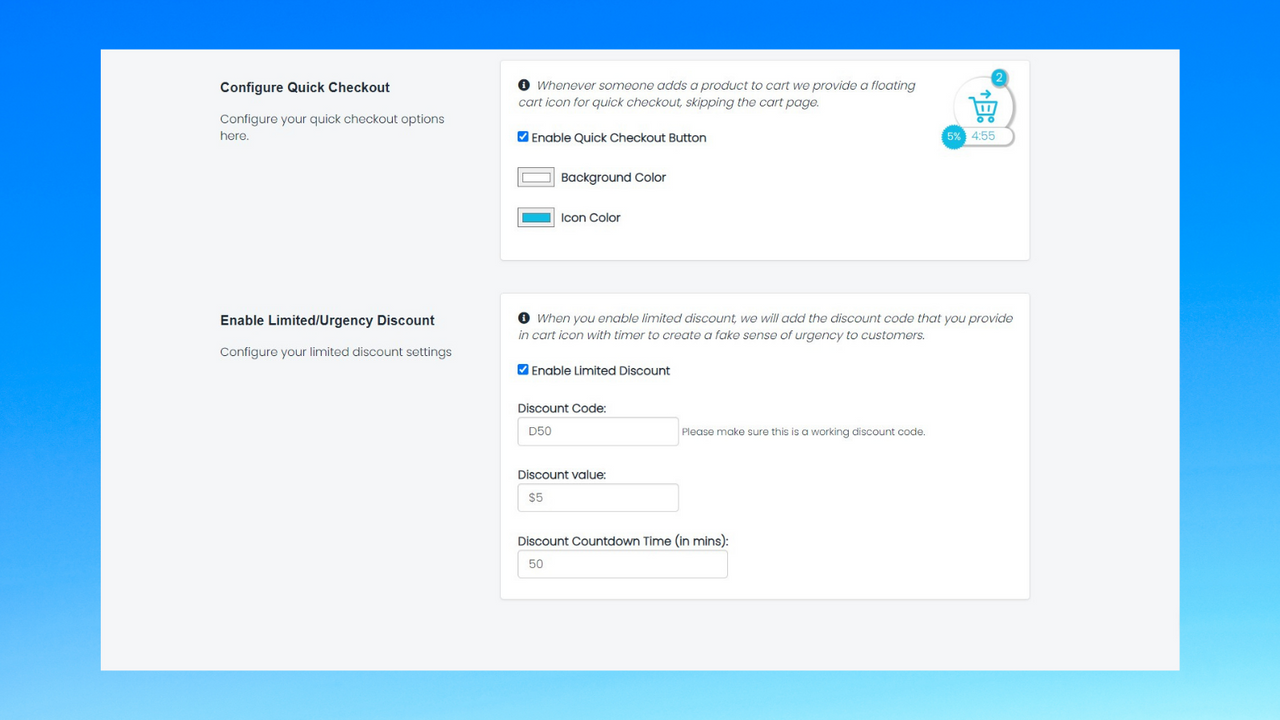Click 'Discount Countdown Time (in mins):' label
The image size is (1280, 720).
[623, 542]
